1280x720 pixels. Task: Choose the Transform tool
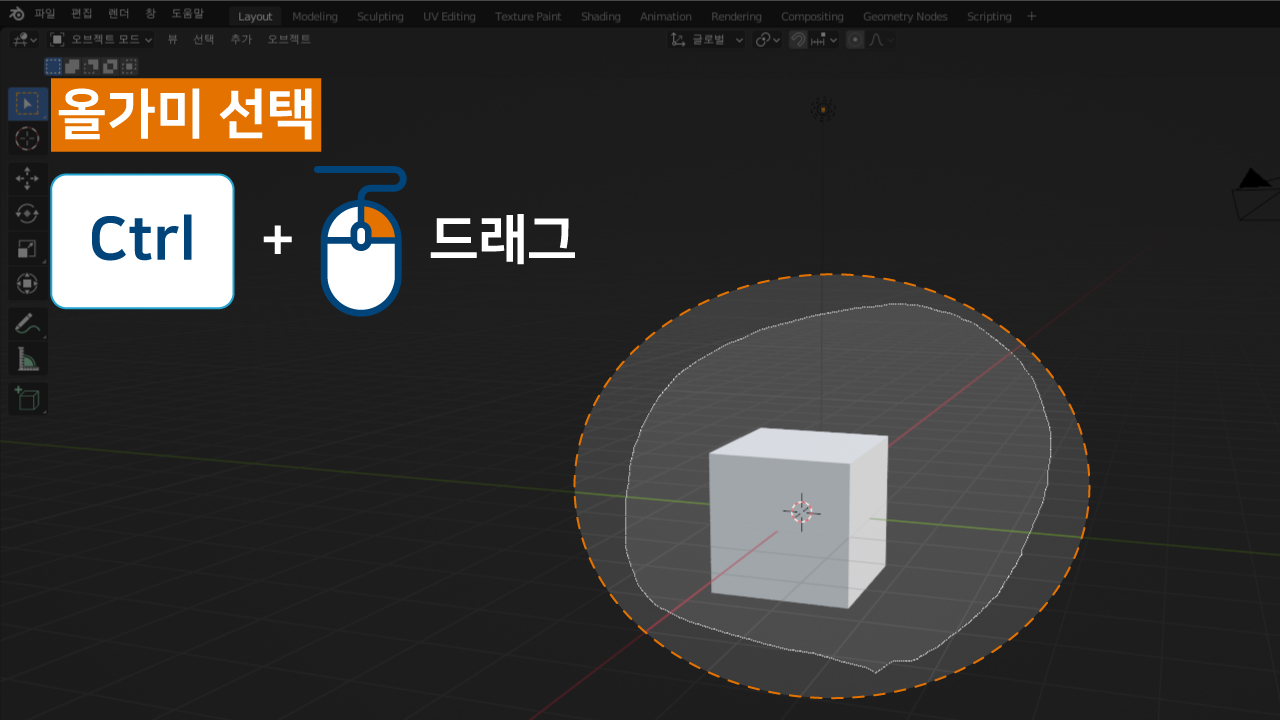tap(28, 284)
